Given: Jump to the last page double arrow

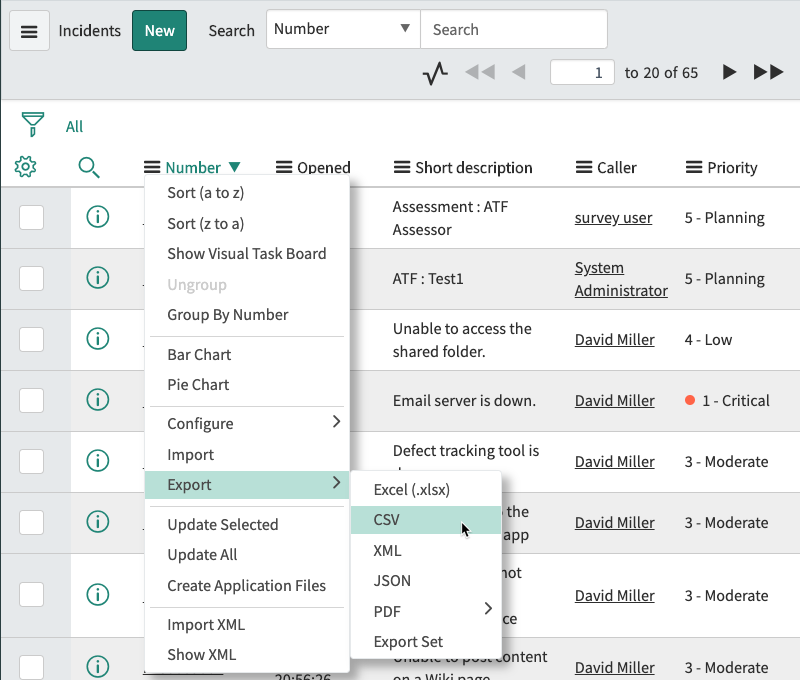Looking at the screenshot, I should point(768,72).
